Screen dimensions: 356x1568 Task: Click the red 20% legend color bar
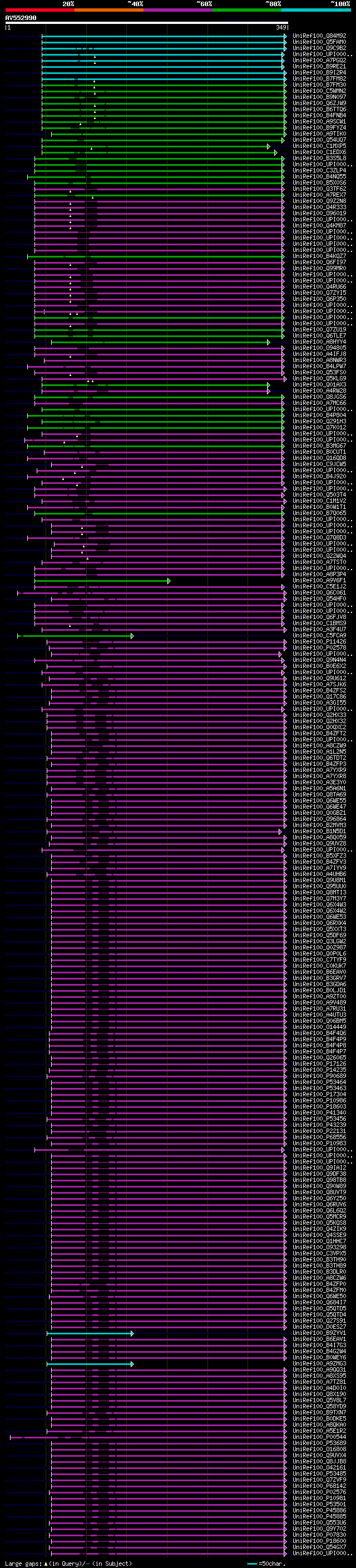tap(39, 10)
